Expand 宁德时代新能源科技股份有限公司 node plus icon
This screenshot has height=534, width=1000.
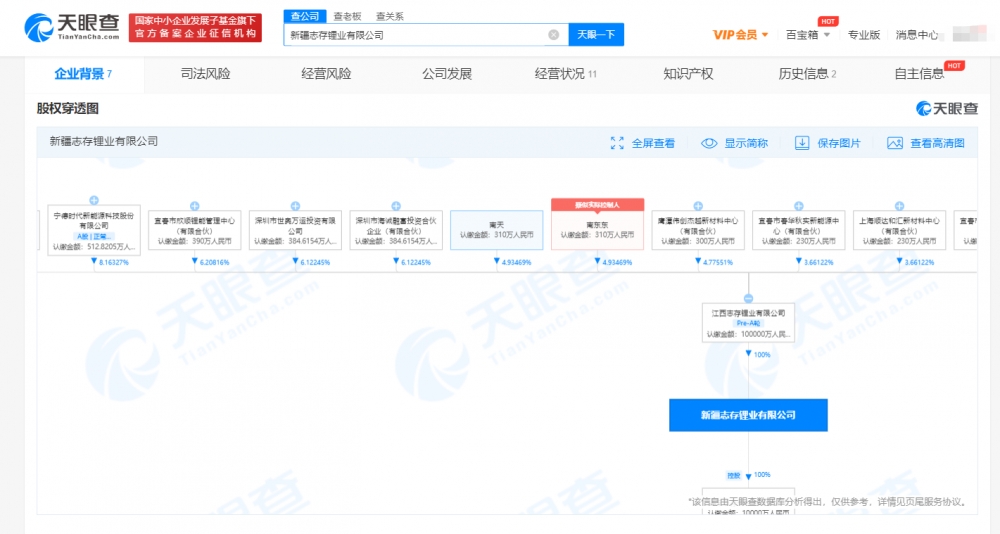94,200
